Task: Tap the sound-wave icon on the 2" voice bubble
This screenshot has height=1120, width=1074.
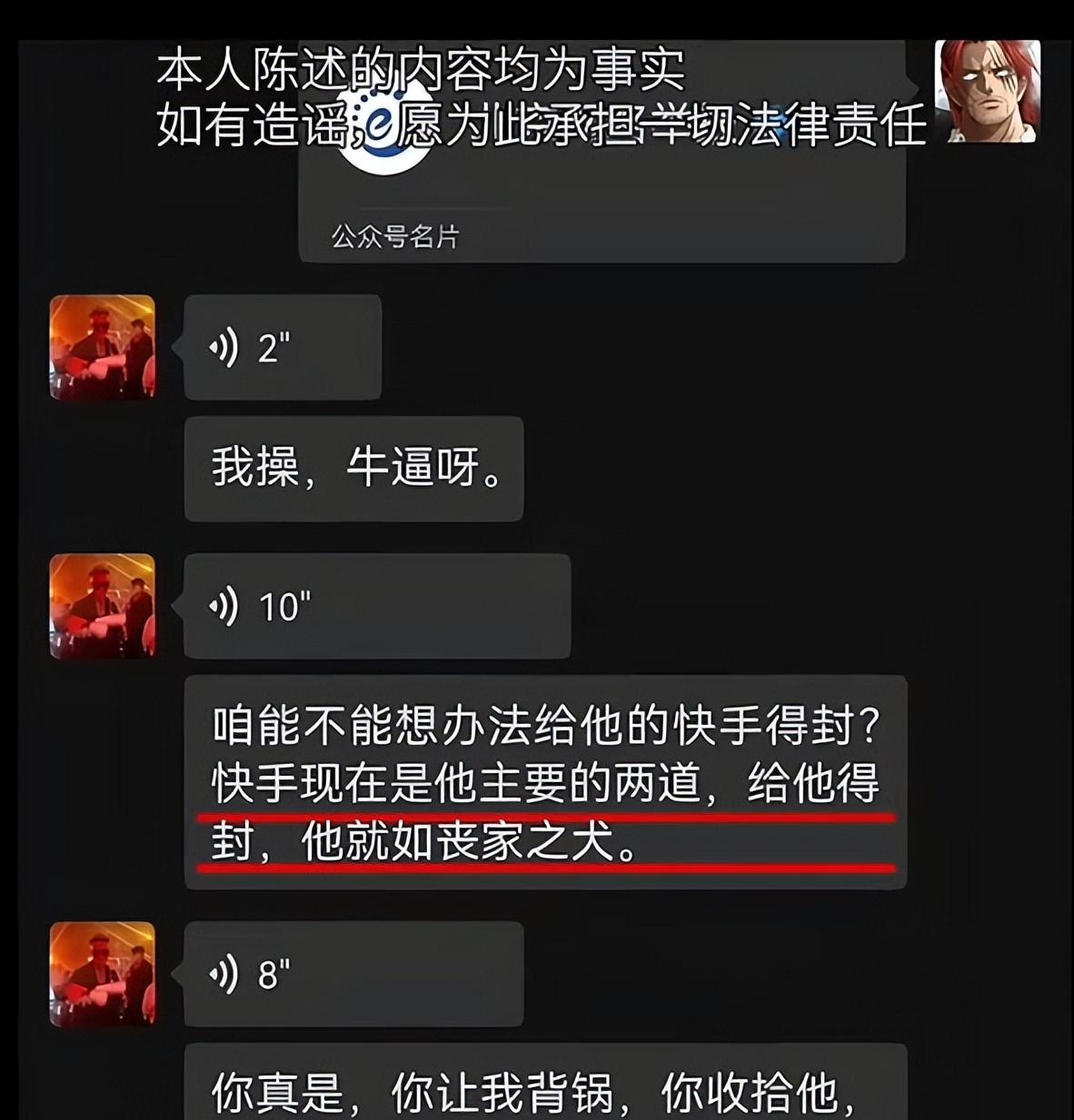Action: click(x=224, y=348)
